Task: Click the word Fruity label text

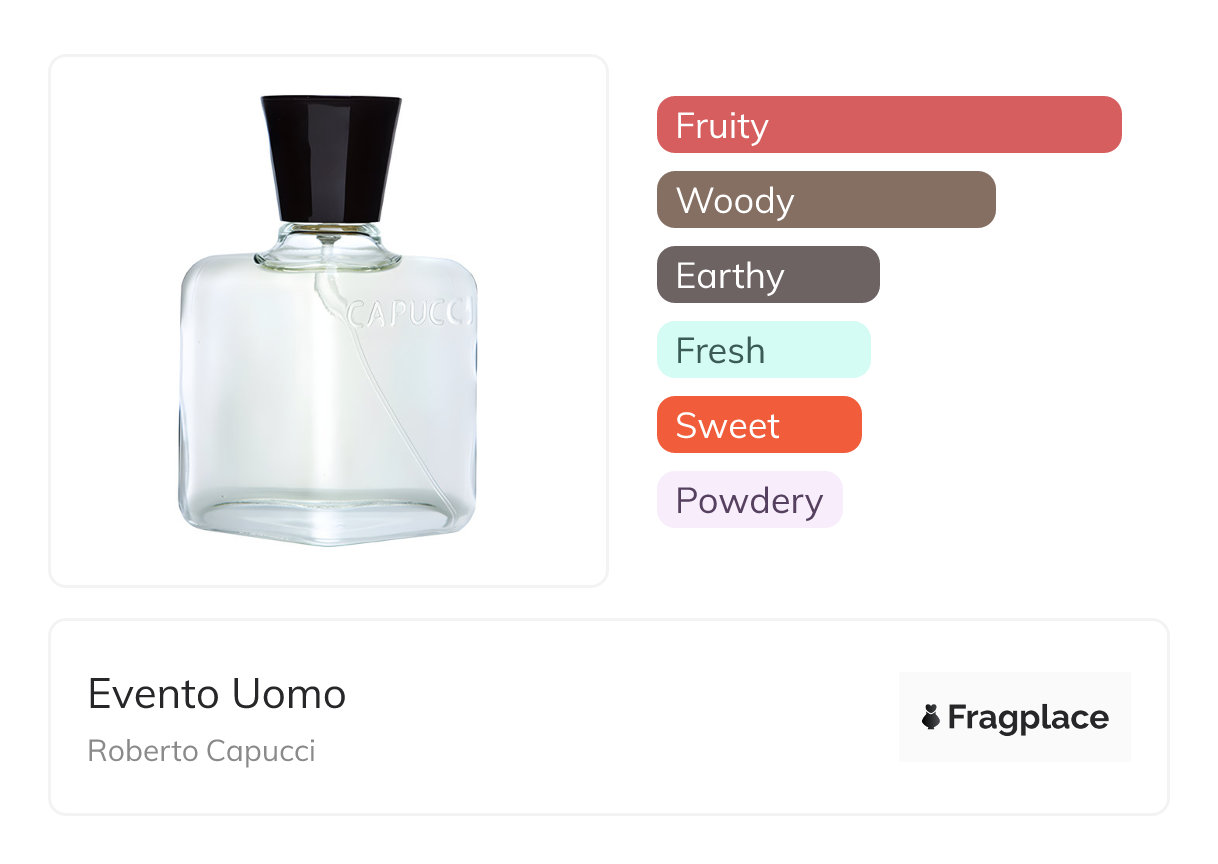Action: (x=722, y=126)
